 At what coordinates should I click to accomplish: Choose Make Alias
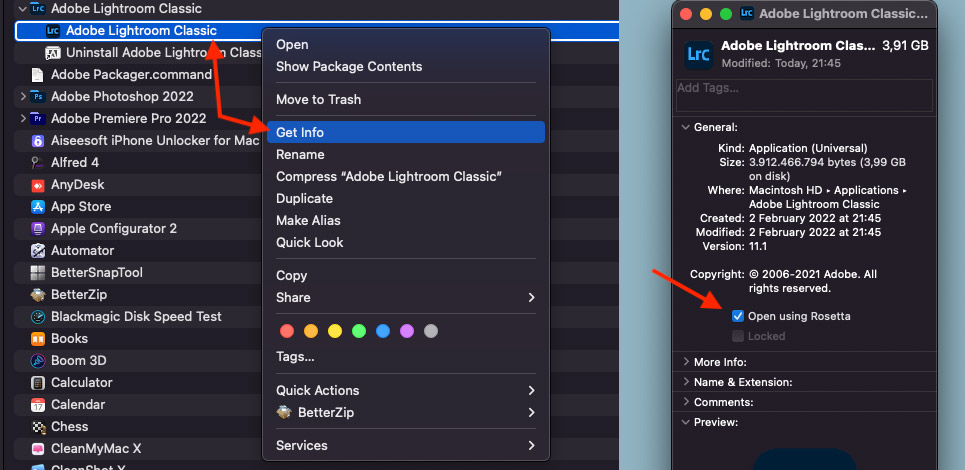[x=406, y=220]
